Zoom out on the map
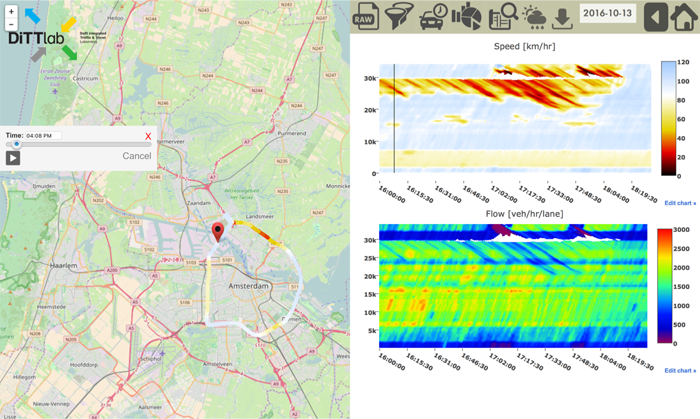Image resolution: width=700 pixels, height=419 pixels. coord(11,24)
